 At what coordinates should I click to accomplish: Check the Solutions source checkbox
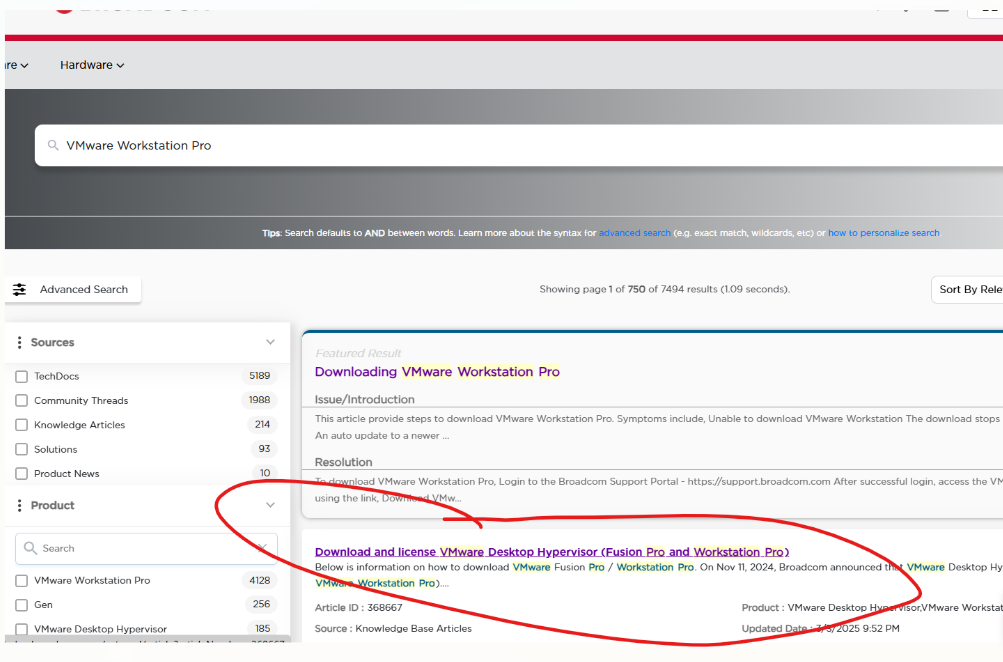[x=21, y=449]
